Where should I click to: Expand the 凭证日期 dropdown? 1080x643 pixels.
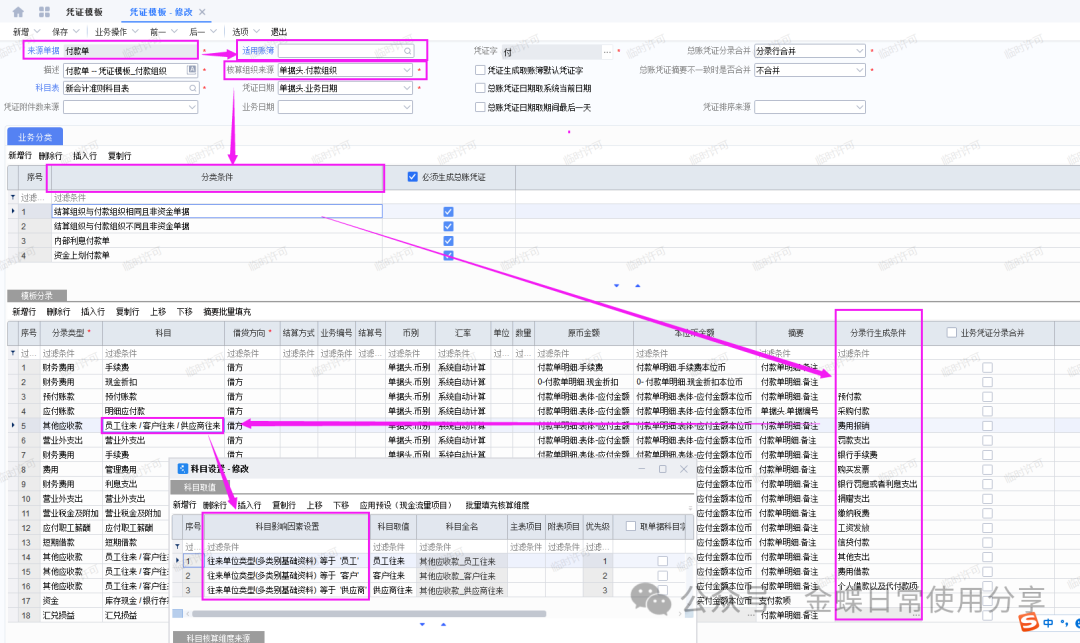pos(406,88)
